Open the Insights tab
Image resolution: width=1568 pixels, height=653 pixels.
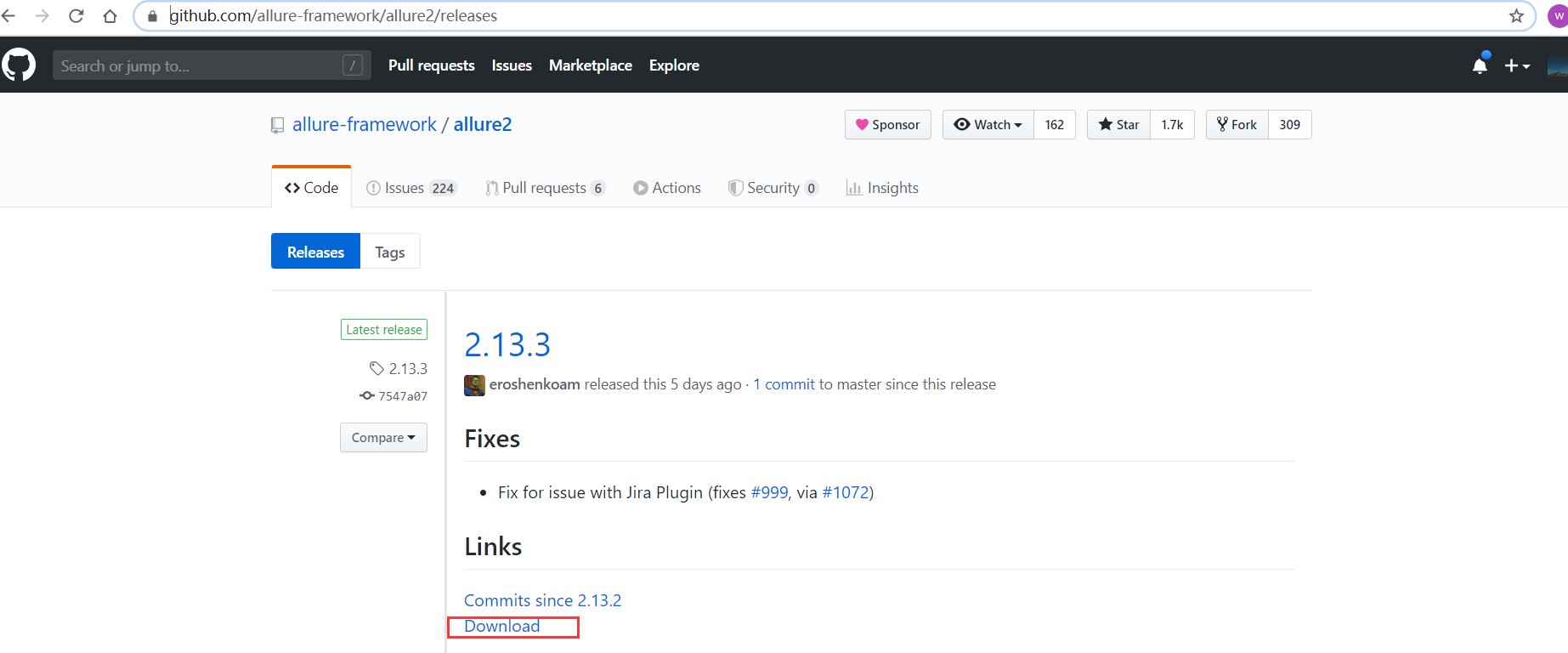click(882, 188)
